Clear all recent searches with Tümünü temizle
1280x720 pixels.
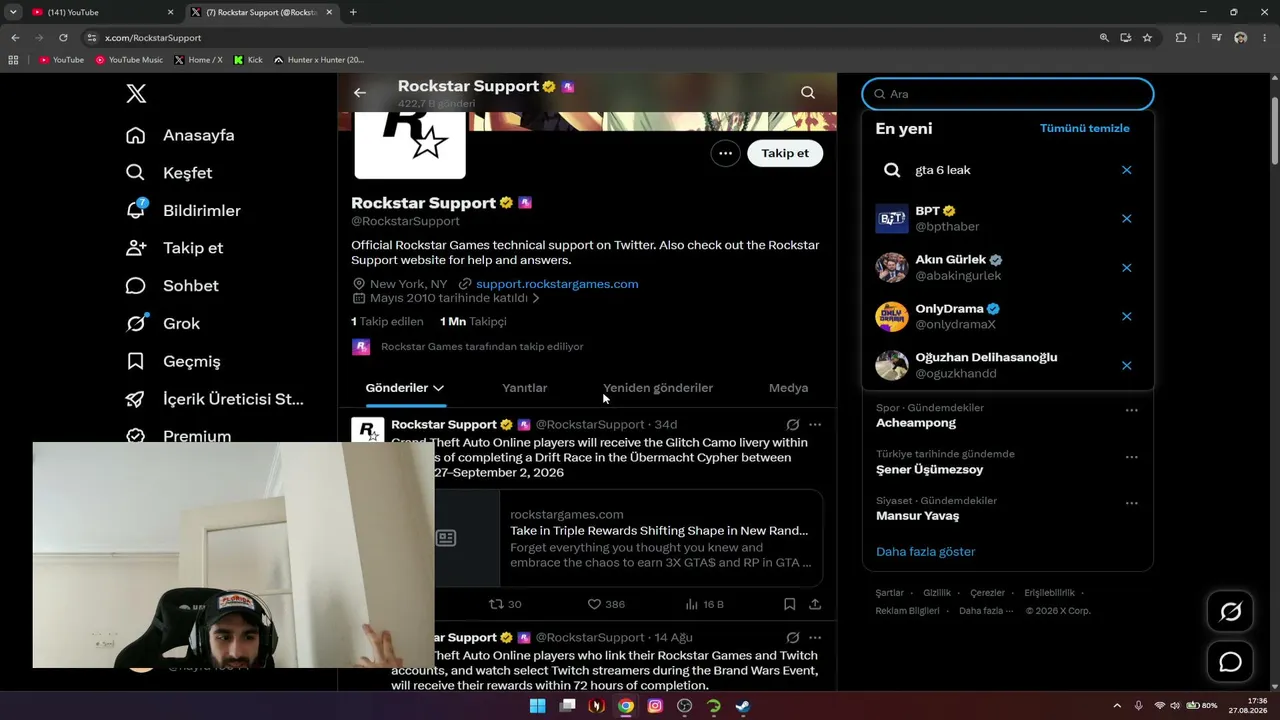pos(1084,128)
